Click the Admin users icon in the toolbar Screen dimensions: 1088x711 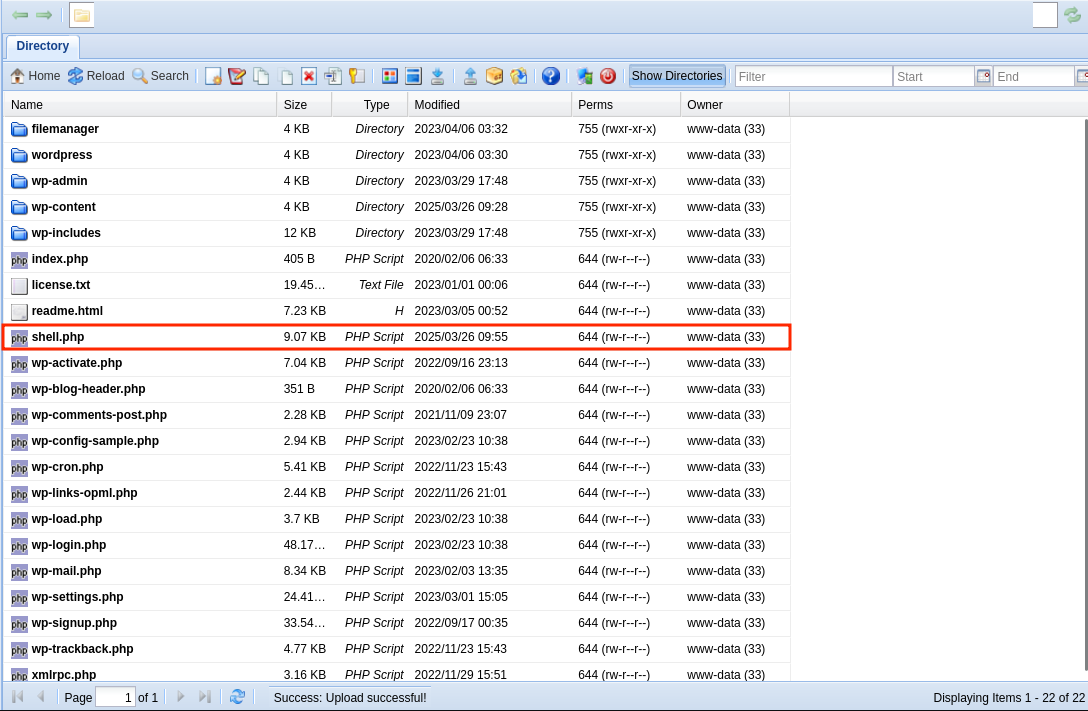[x=584, y=76]
